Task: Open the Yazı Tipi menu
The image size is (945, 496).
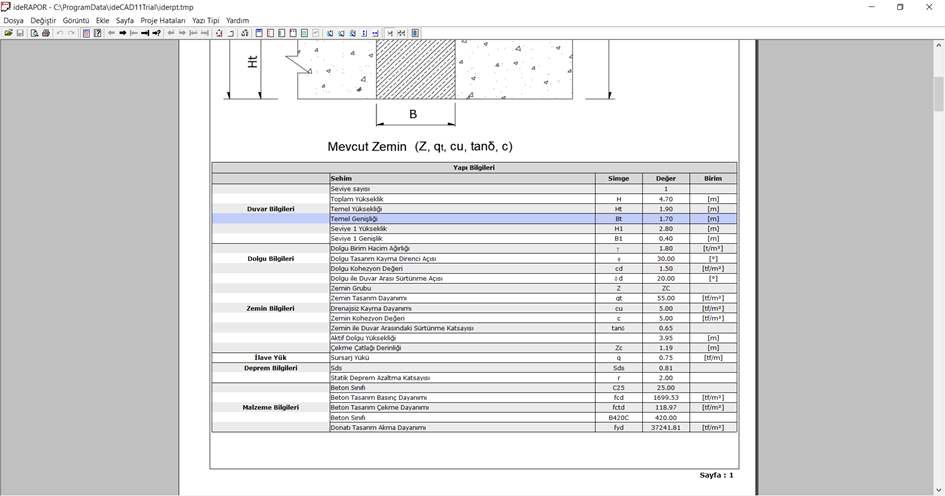Action: (206, 20)
